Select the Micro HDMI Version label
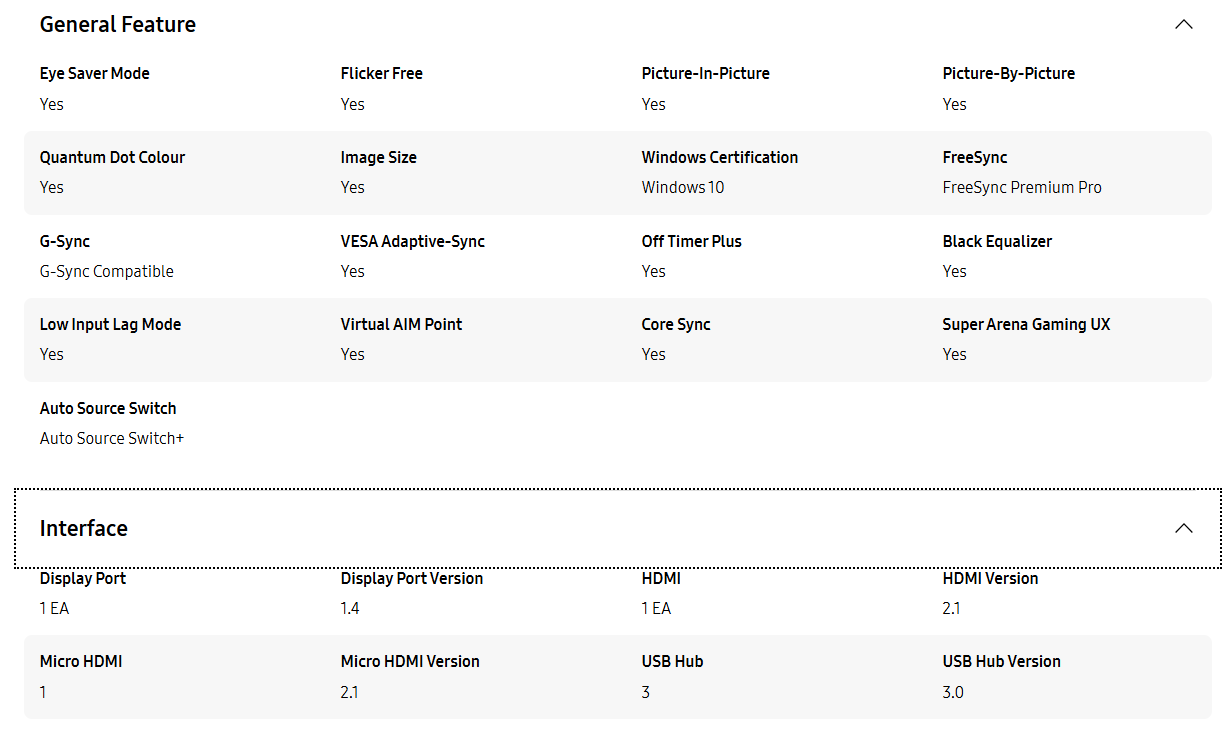 410,661
